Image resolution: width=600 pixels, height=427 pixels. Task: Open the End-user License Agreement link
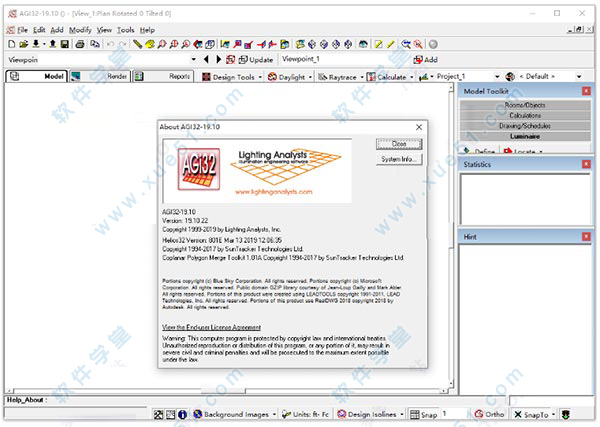point(219,327)
